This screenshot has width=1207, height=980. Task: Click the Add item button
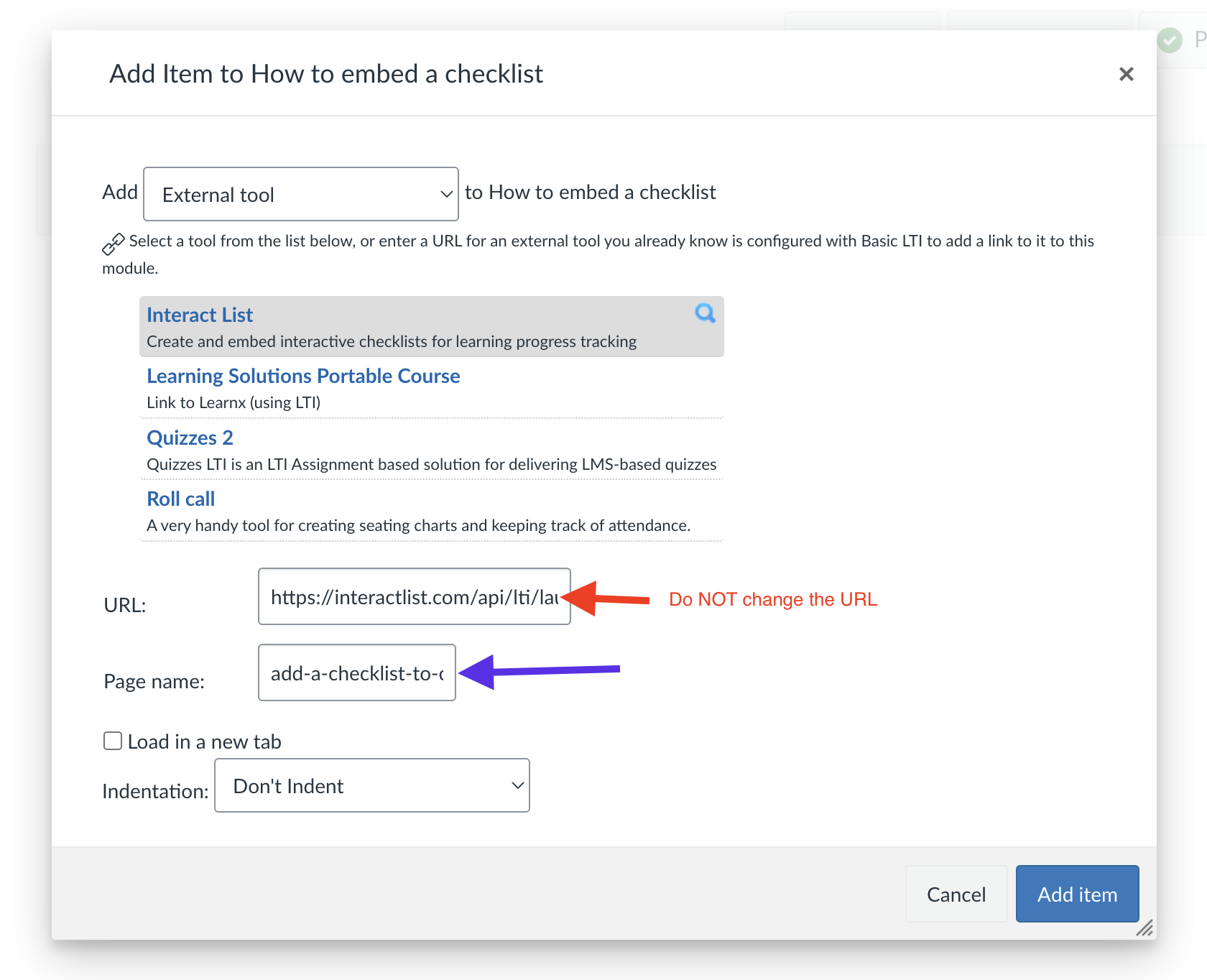1077,894
